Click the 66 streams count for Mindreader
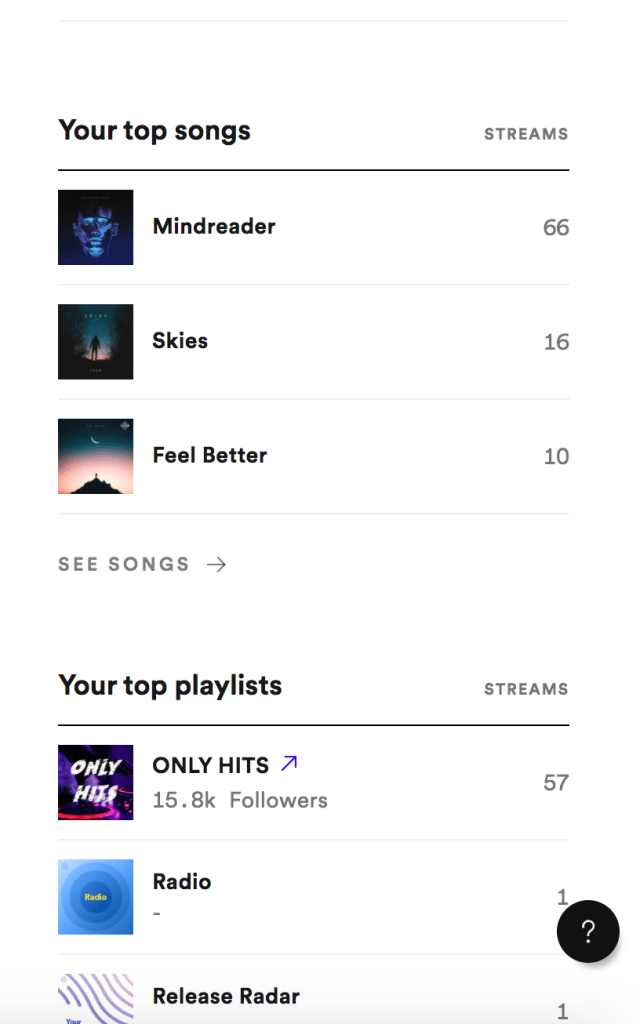Screen dimensions: 640x1024 click(x=556, y=228)
